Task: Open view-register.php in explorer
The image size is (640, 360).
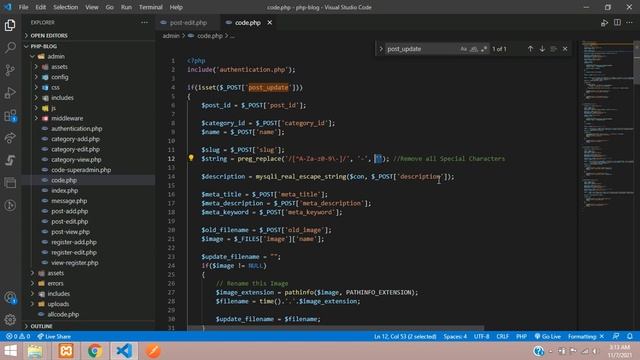Action: tap(89, 263)
